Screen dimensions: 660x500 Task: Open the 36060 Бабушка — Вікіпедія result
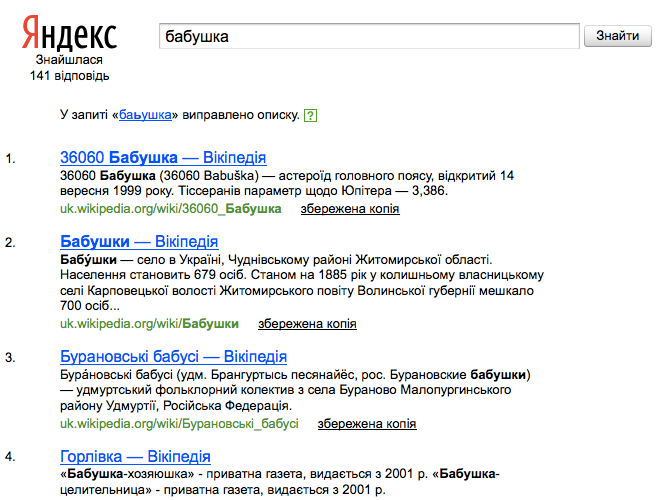coord(163,158)
